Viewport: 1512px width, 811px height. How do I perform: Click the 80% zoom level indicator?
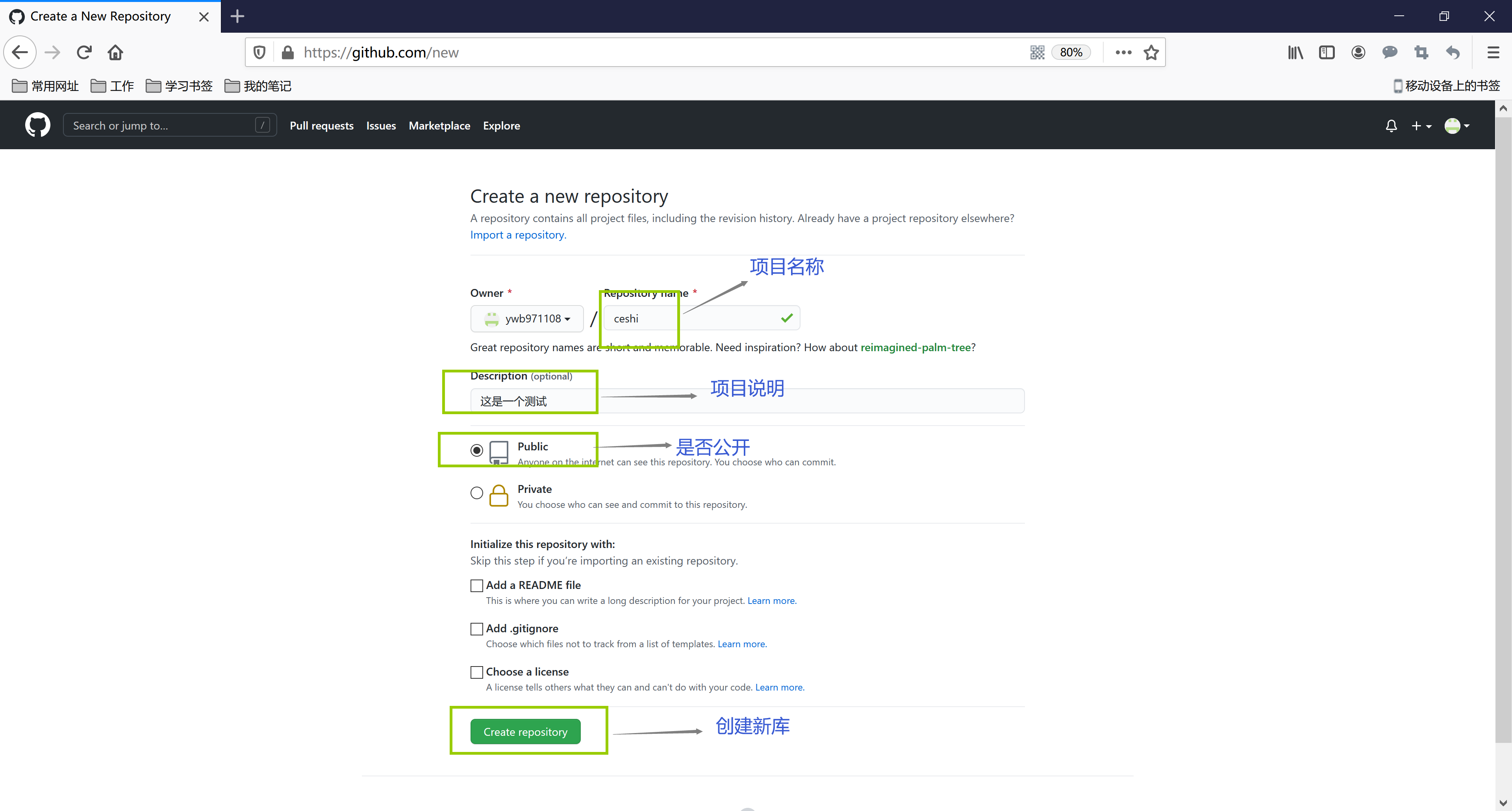coord(1070,52)
